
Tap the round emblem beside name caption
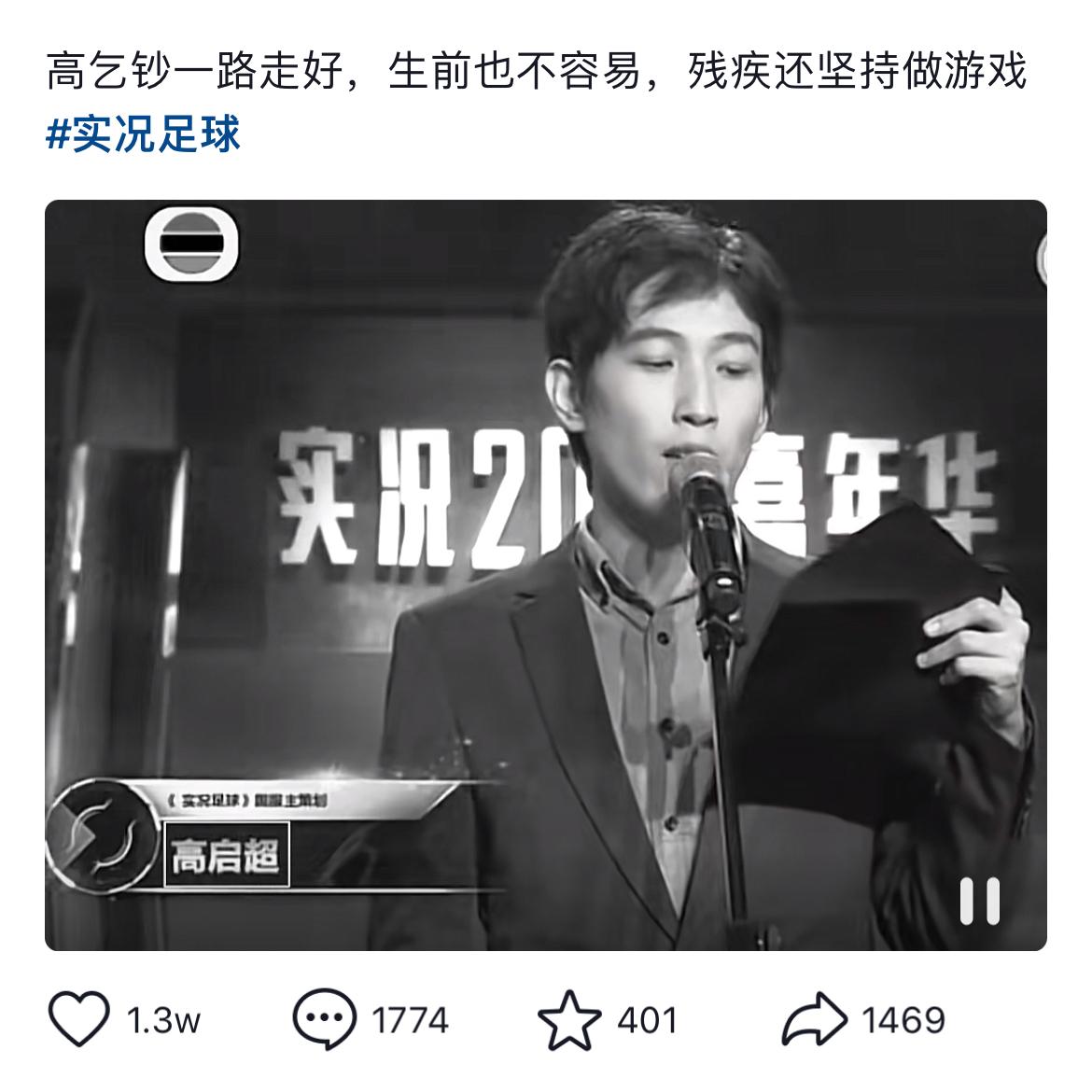click(101, 835)
